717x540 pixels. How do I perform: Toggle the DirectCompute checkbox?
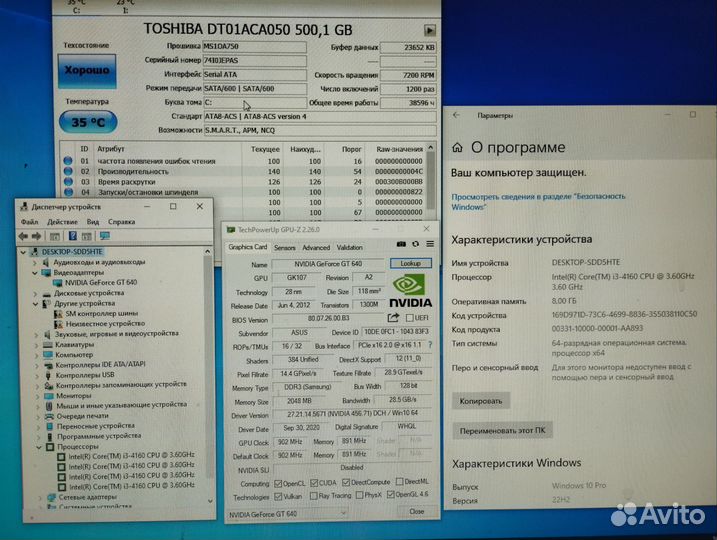[x=346, y=482]
